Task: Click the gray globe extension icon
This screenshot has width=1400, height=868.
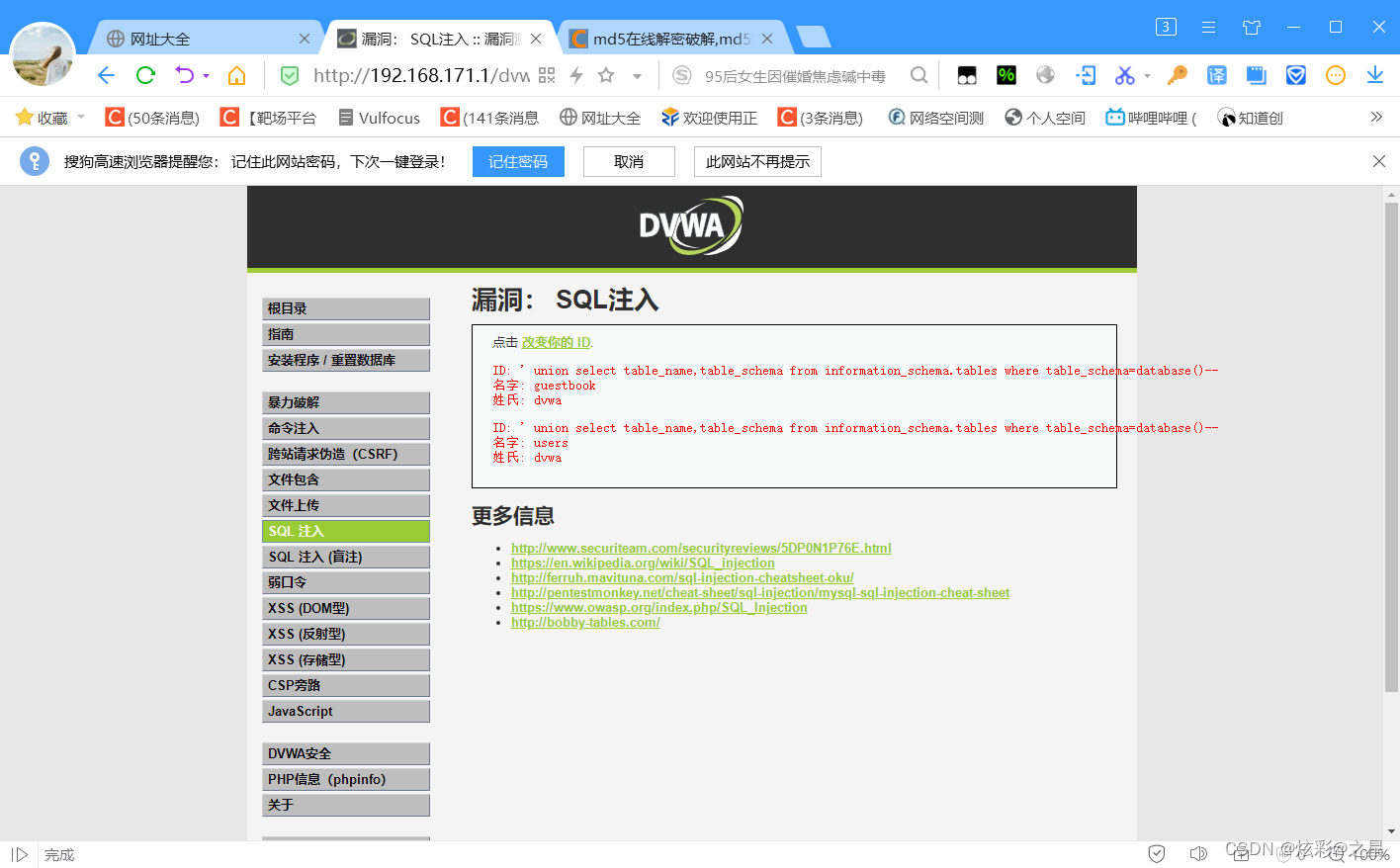Action: (x=1045, y=75)
